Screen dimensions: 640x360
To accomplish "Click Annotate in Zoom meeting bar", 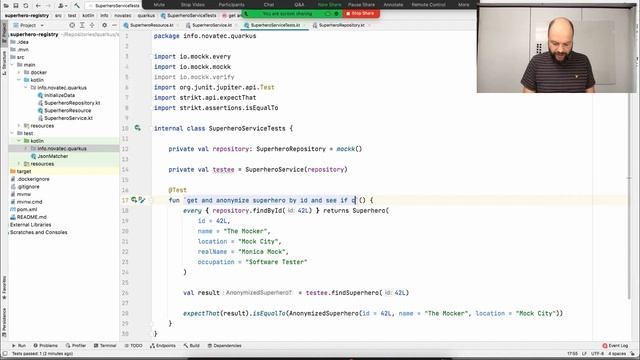I will 393,4.
